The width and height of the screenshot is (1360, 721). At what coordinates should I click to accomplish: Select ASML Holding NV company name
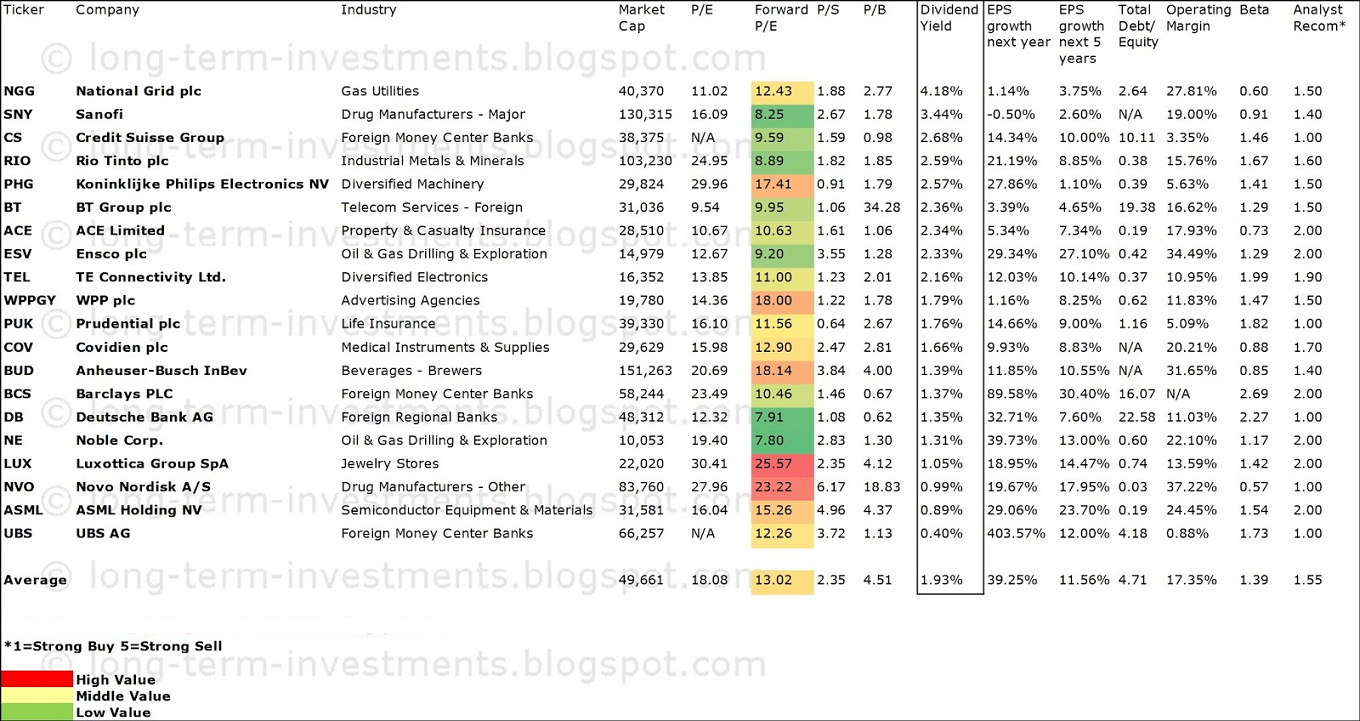click(139, 510)
